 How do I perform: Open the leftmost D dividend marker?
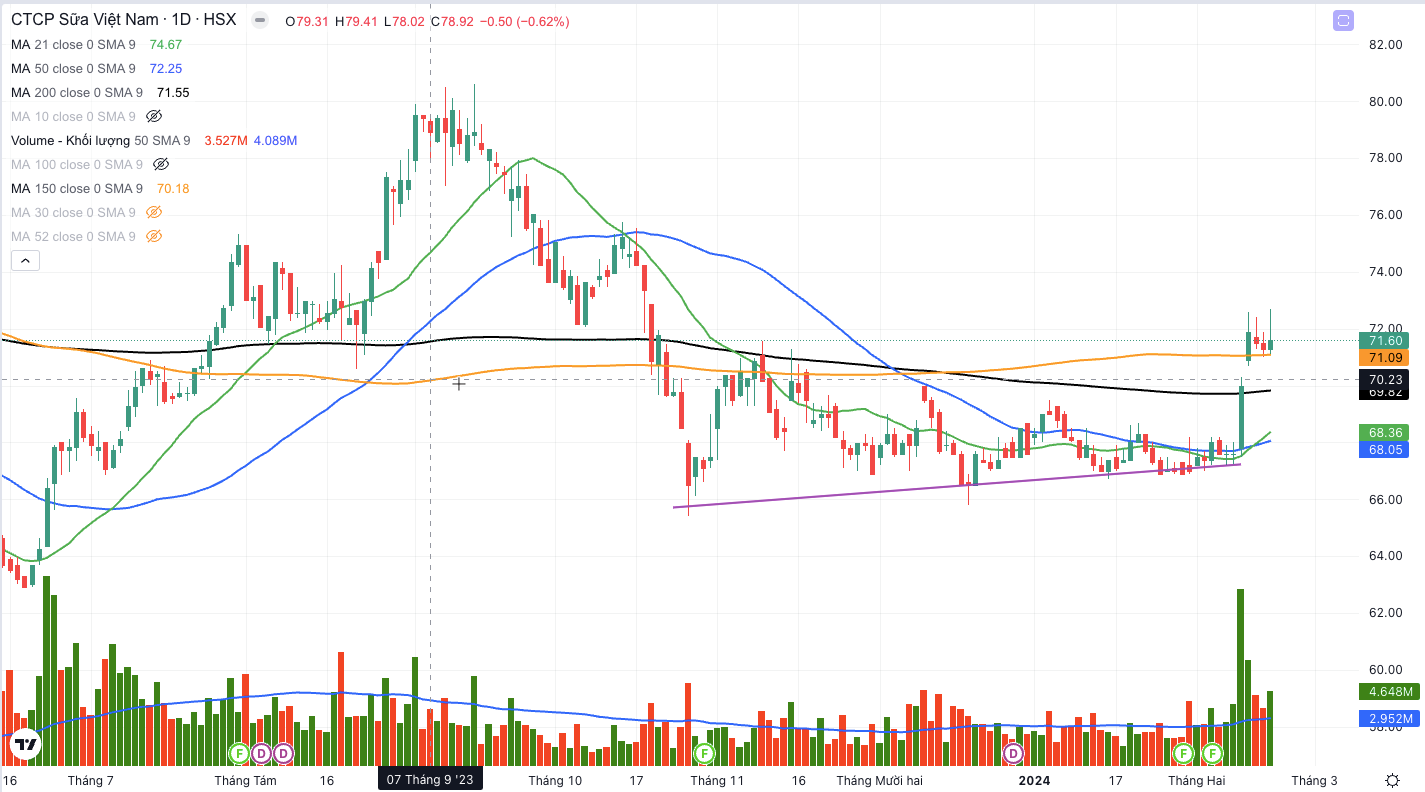point(261,752)
